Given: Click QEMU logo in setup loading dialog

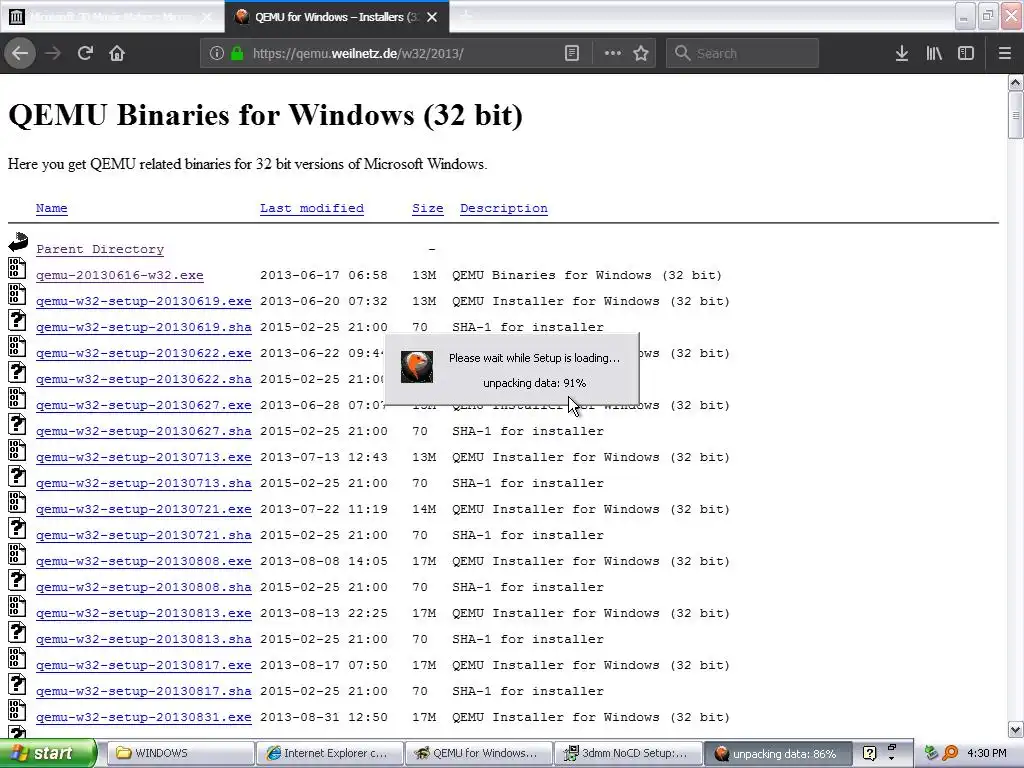Looking at the screenshot, I should 417,366.
